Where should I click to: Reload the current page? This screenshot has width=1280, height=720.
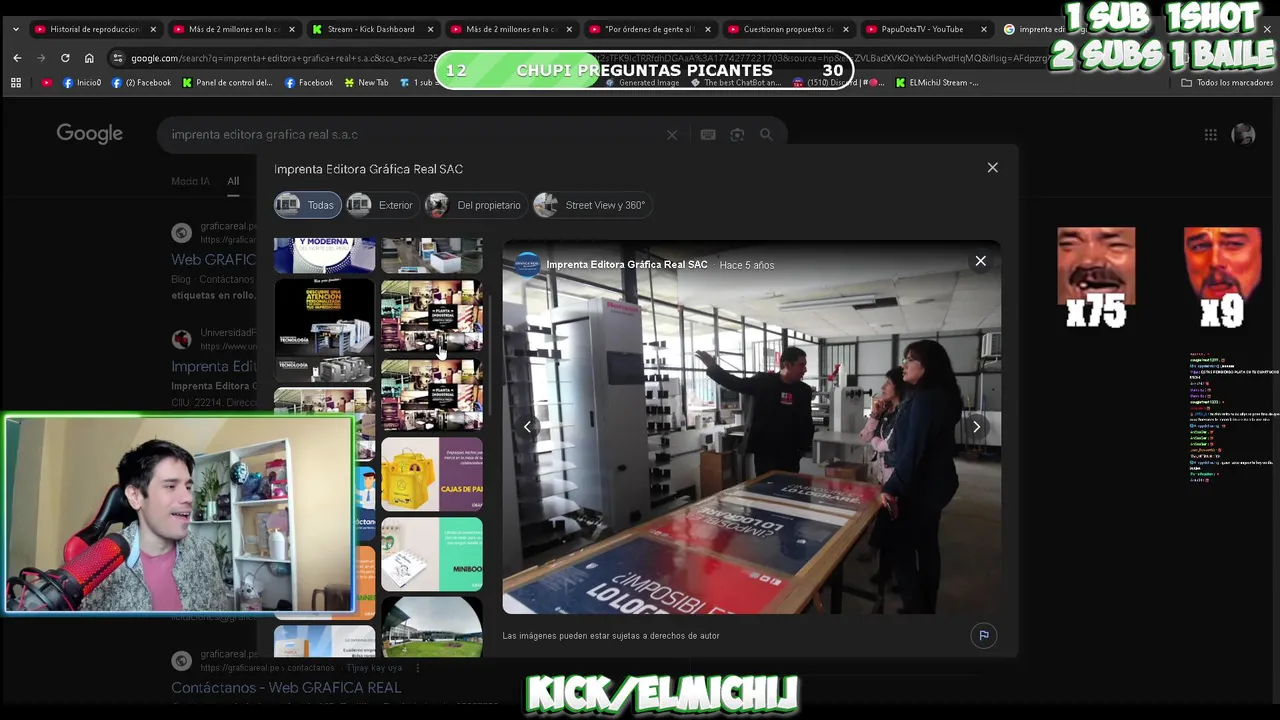click(x=65, y=58)
